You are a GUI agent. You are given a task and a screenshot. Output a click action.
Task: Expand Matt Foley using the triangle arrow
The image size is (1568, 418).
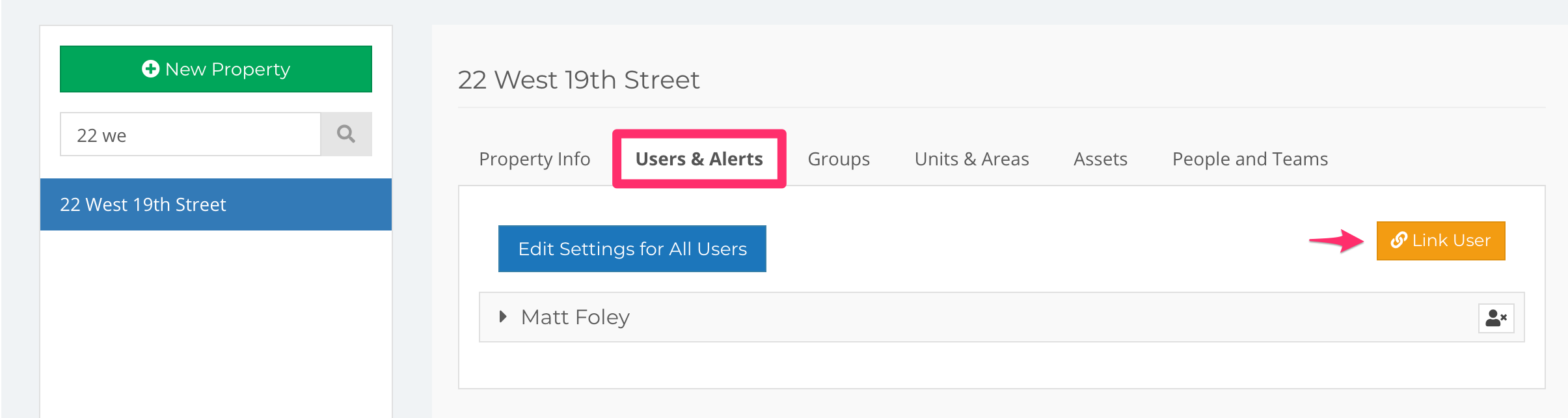click(x=502, y=316)
